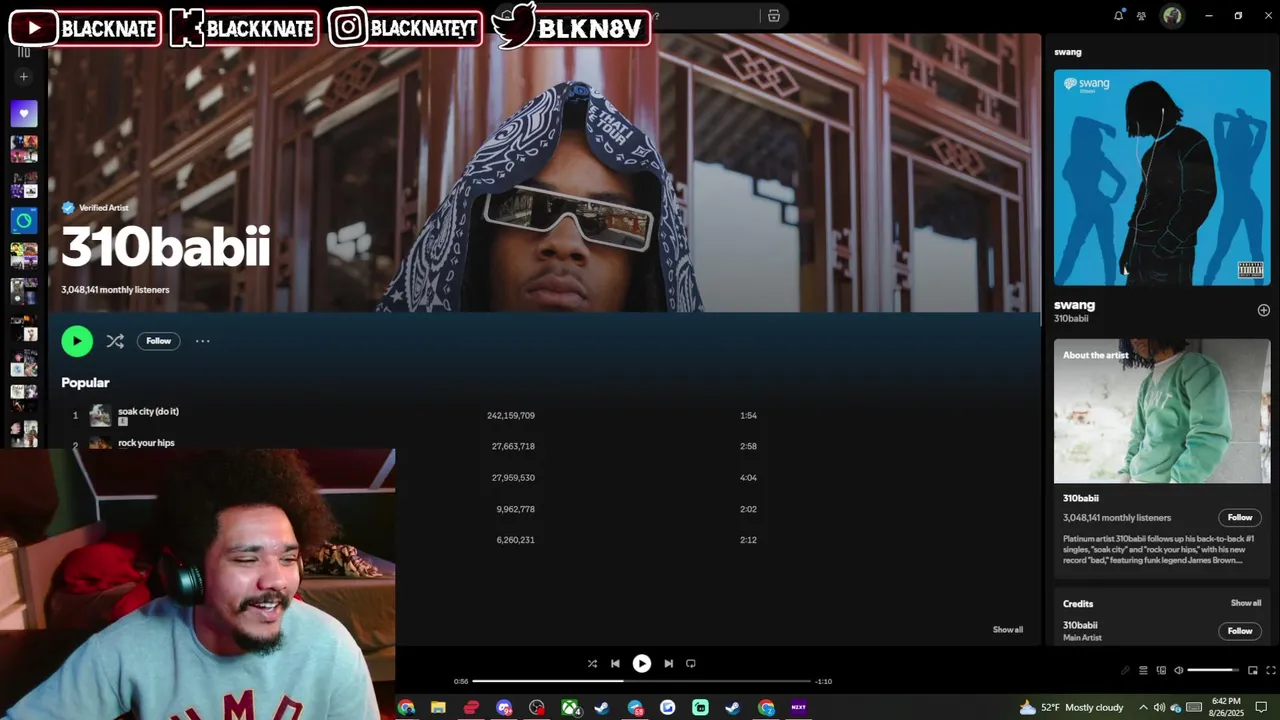Screen dimensions: 1280x720
Task: Open Discord from the taskbar
Action: point(504,707)
